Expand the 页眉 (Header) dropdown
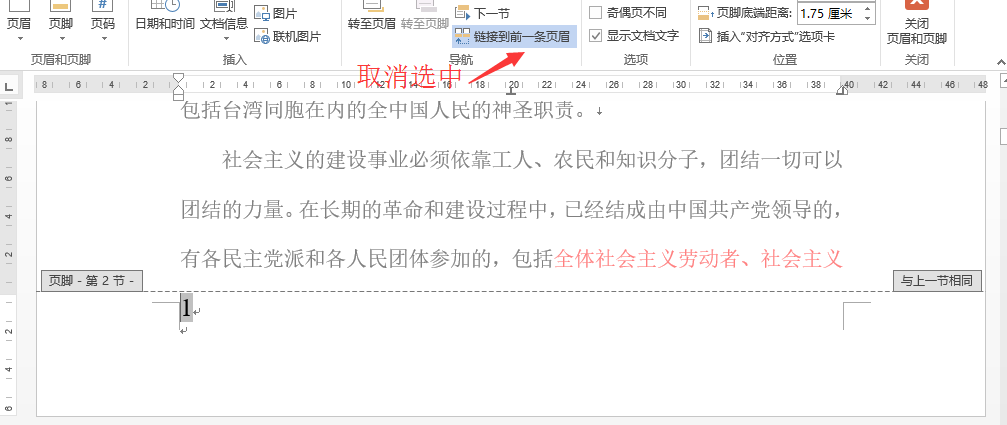The width and height of the screenshot is (1007, 425). 19,22
